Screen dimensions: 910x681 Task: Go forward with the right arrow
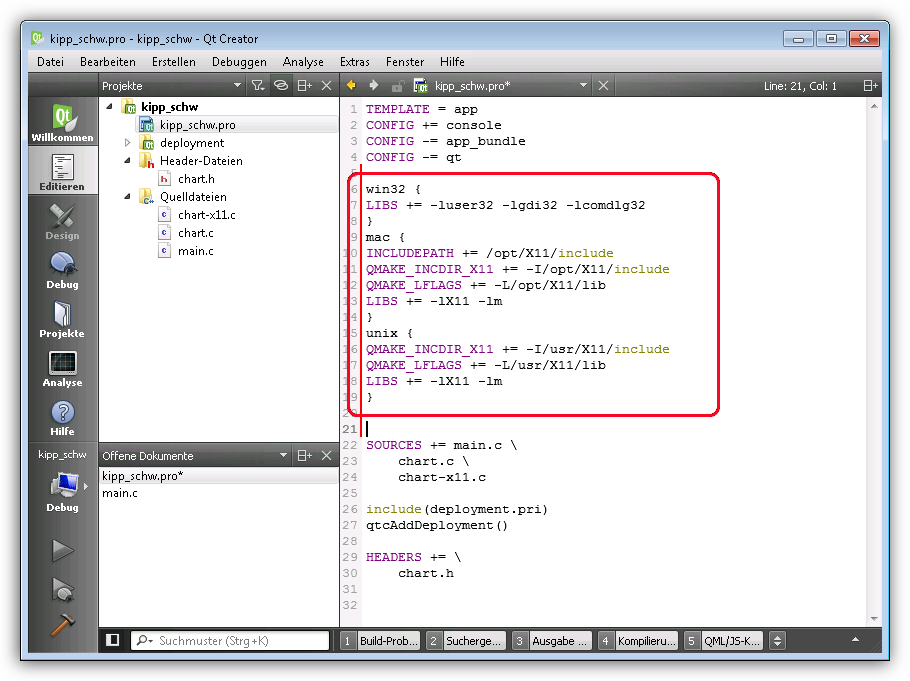(374, 85)
